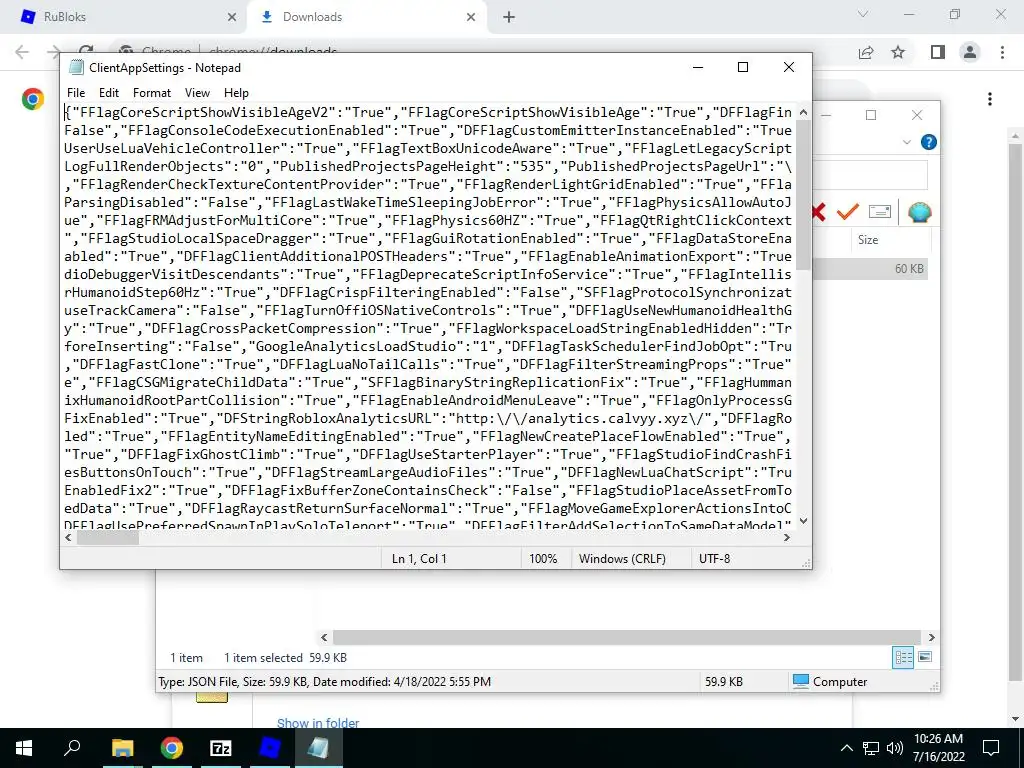Switch Explorer to large icons view
1024x768 pixels.
tap(925, 657)
